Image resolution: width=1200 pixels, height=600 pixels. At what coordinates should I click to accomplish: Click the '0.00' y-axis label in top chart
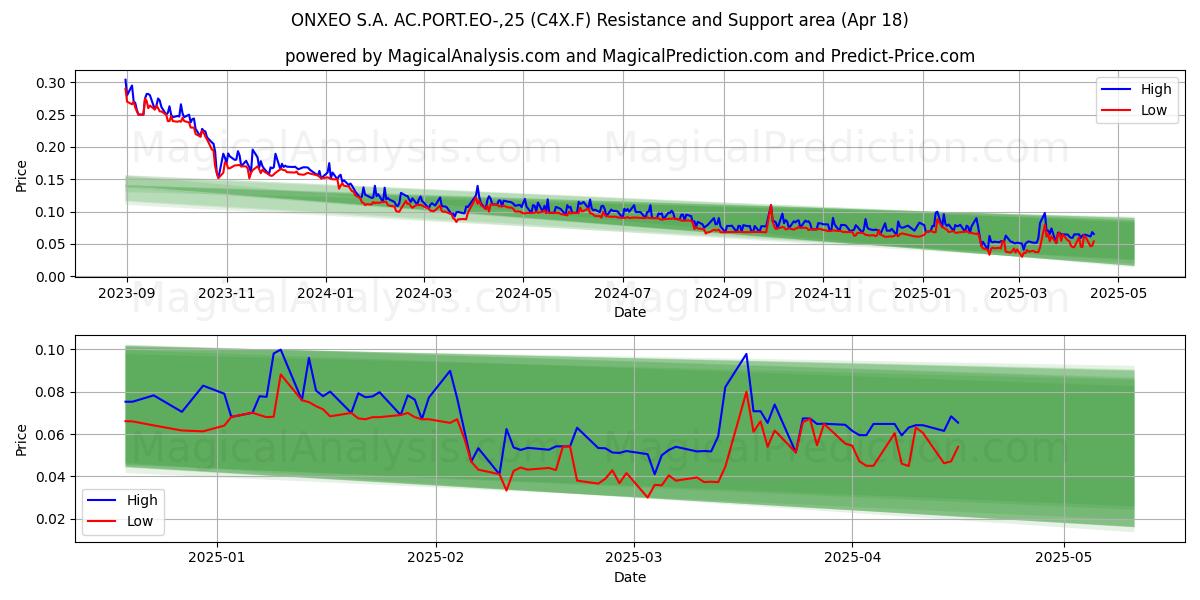click(x=50, y=277)
